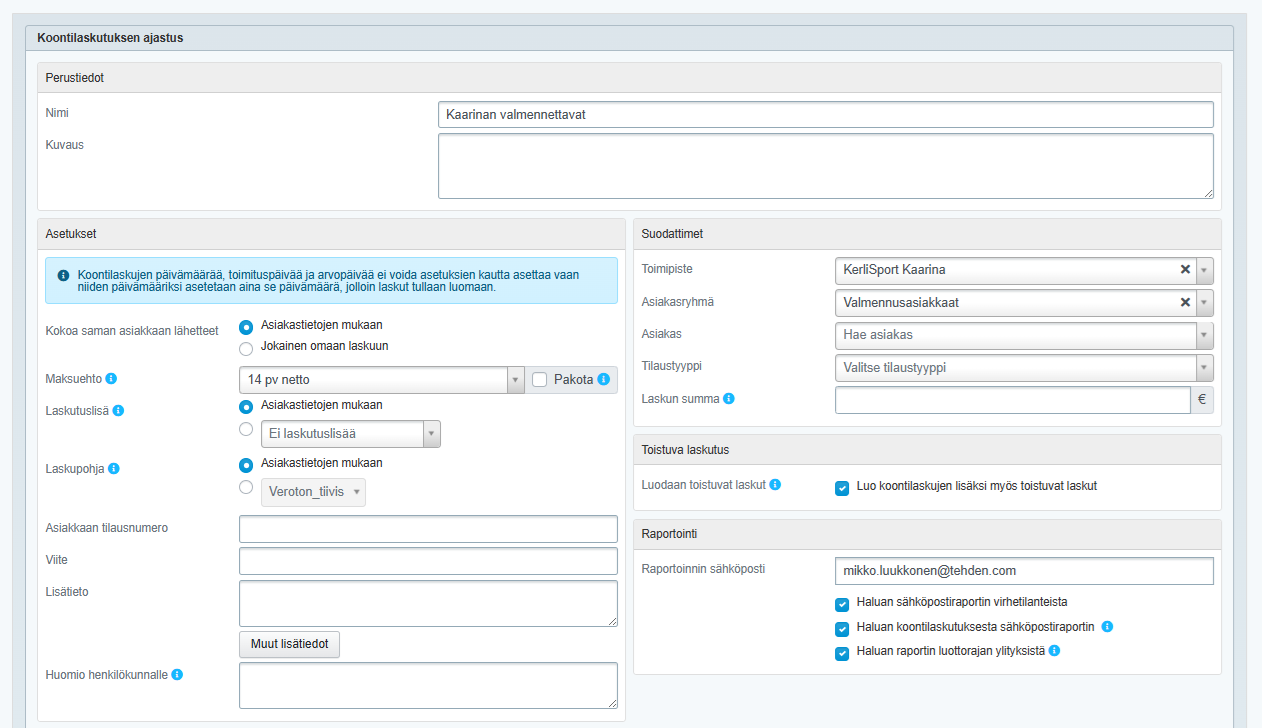Open the Hae asiakas customer dropdown
1262x728 pixels.
click(1022, 335)
